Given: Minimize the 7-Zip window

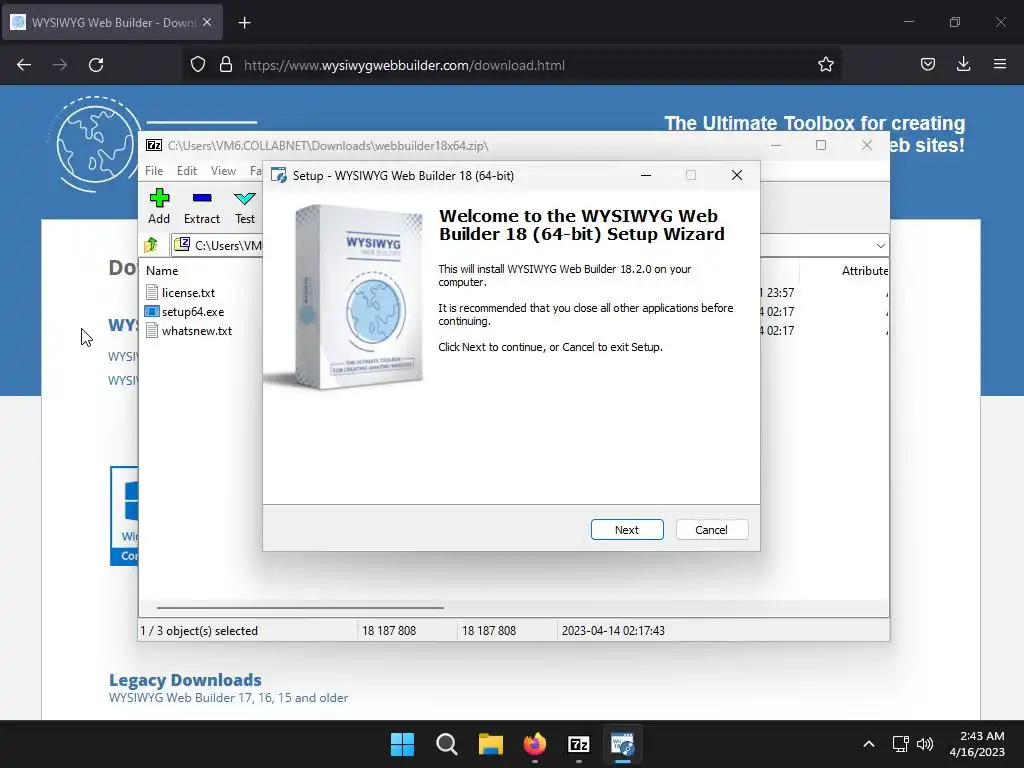Looking at the screenshot, I should [776, 145].
